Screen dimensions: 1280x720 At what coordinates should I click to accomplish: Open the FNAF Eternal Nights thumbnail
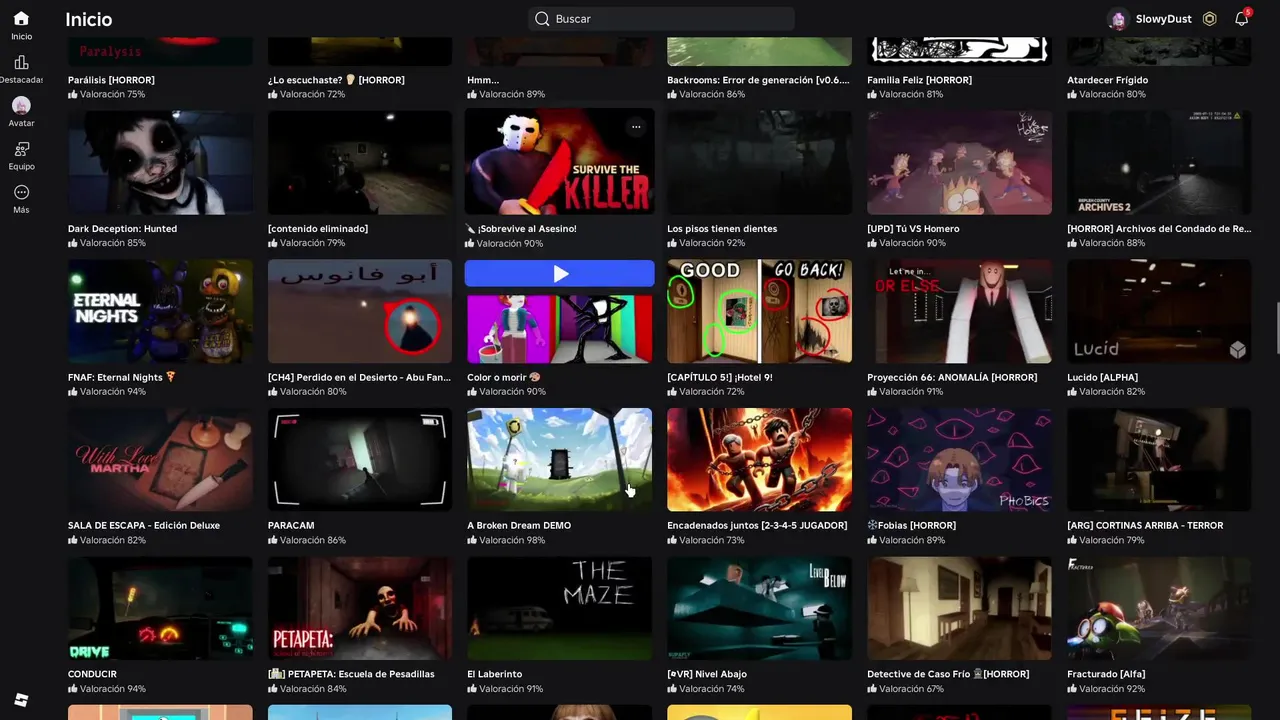pyautogui.click(x=160, y=311)
